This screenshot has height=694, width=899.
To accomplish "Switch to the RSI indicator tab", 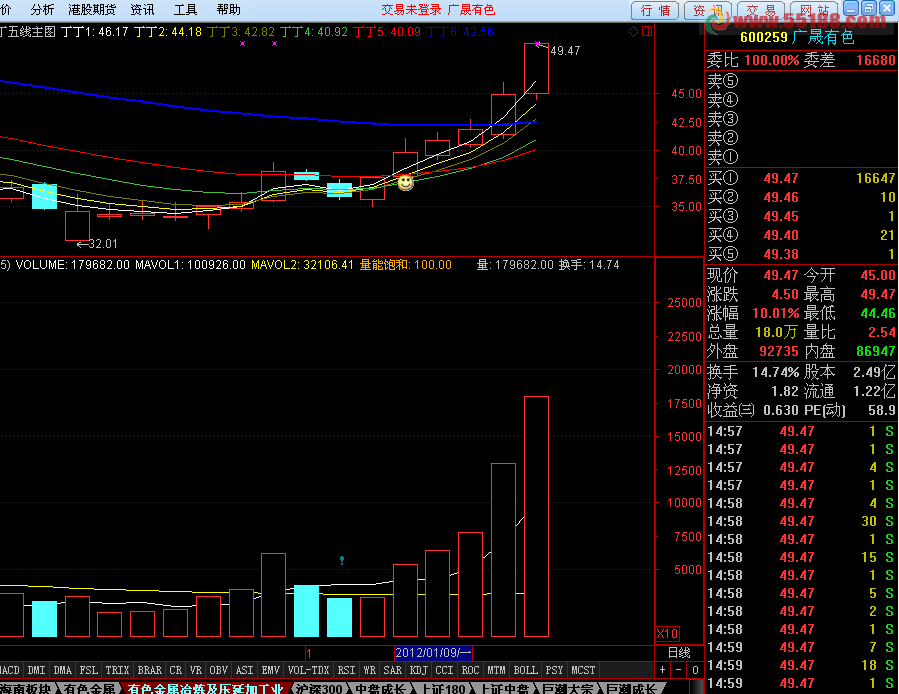I will [x=346, y=670].
